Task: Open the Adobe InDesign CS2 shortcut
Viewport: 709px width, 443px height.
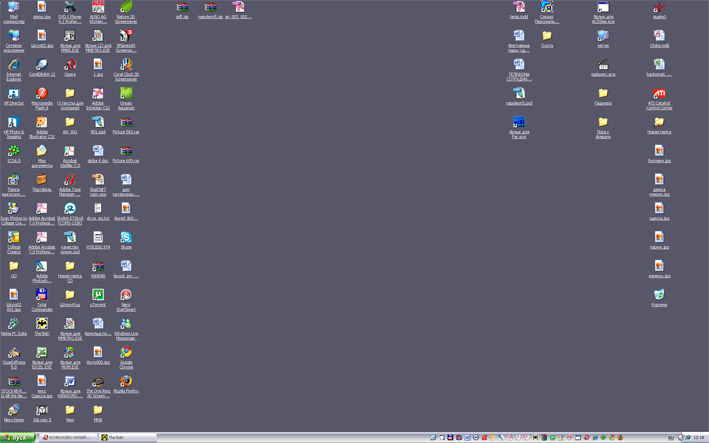Action: 98,94
